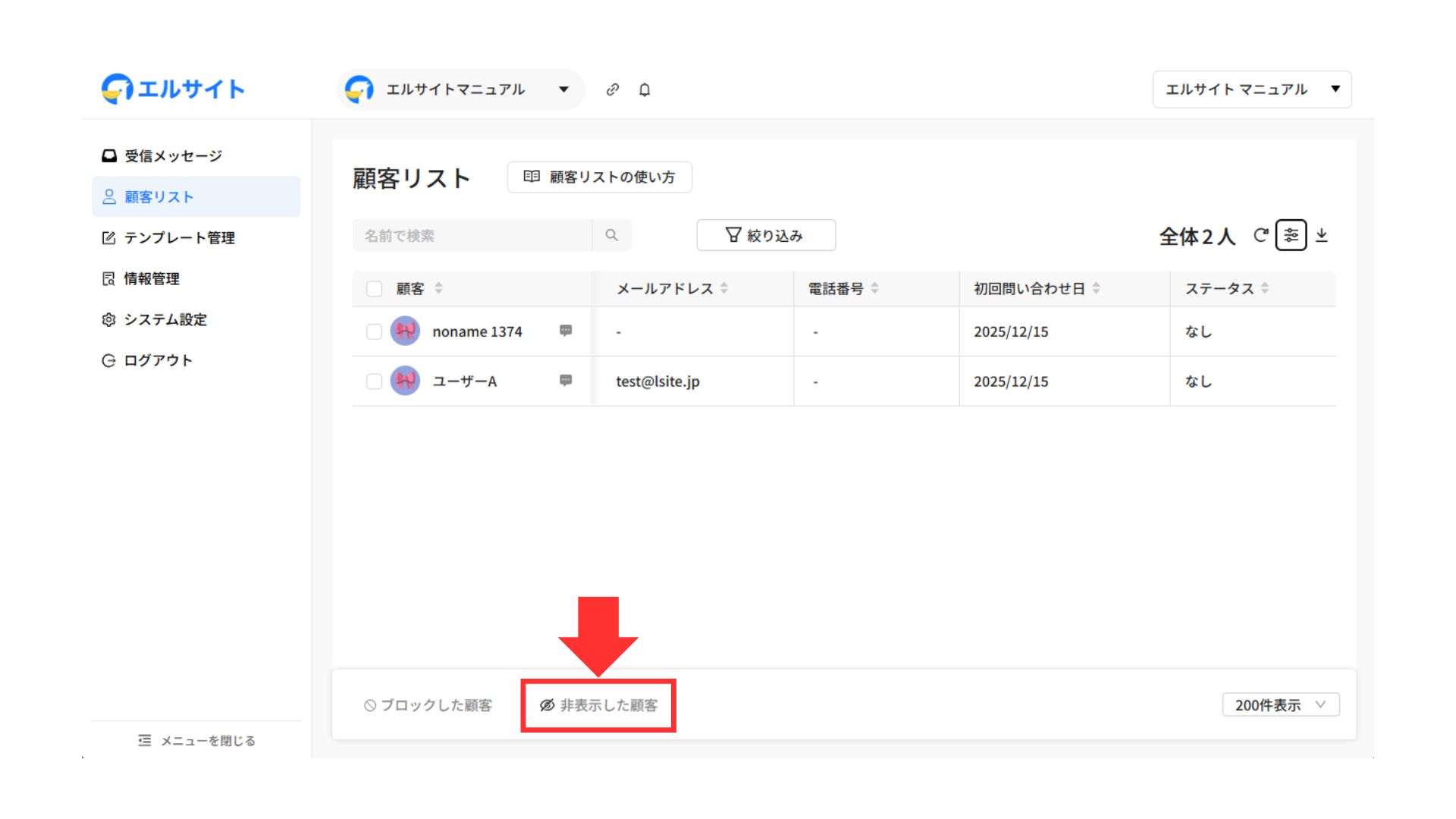Click the refresh list icon

pyautogui.click(x=1260, y=236)
